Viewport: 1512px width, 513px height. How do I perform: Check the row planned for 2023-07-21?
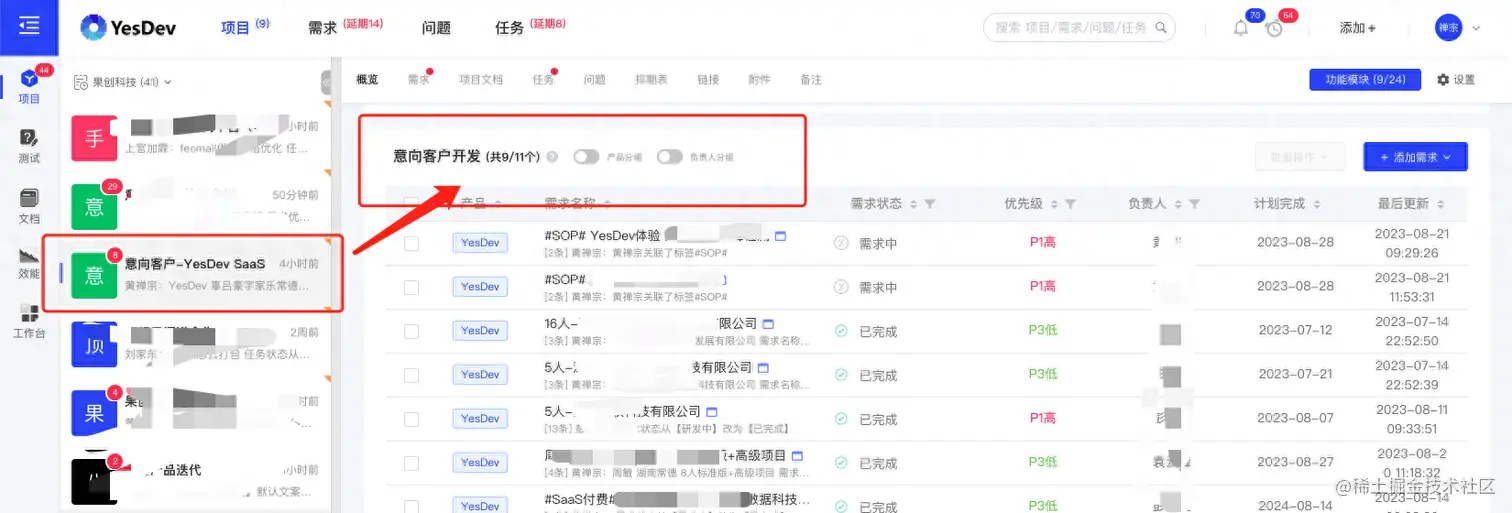[x=411, y=375]
